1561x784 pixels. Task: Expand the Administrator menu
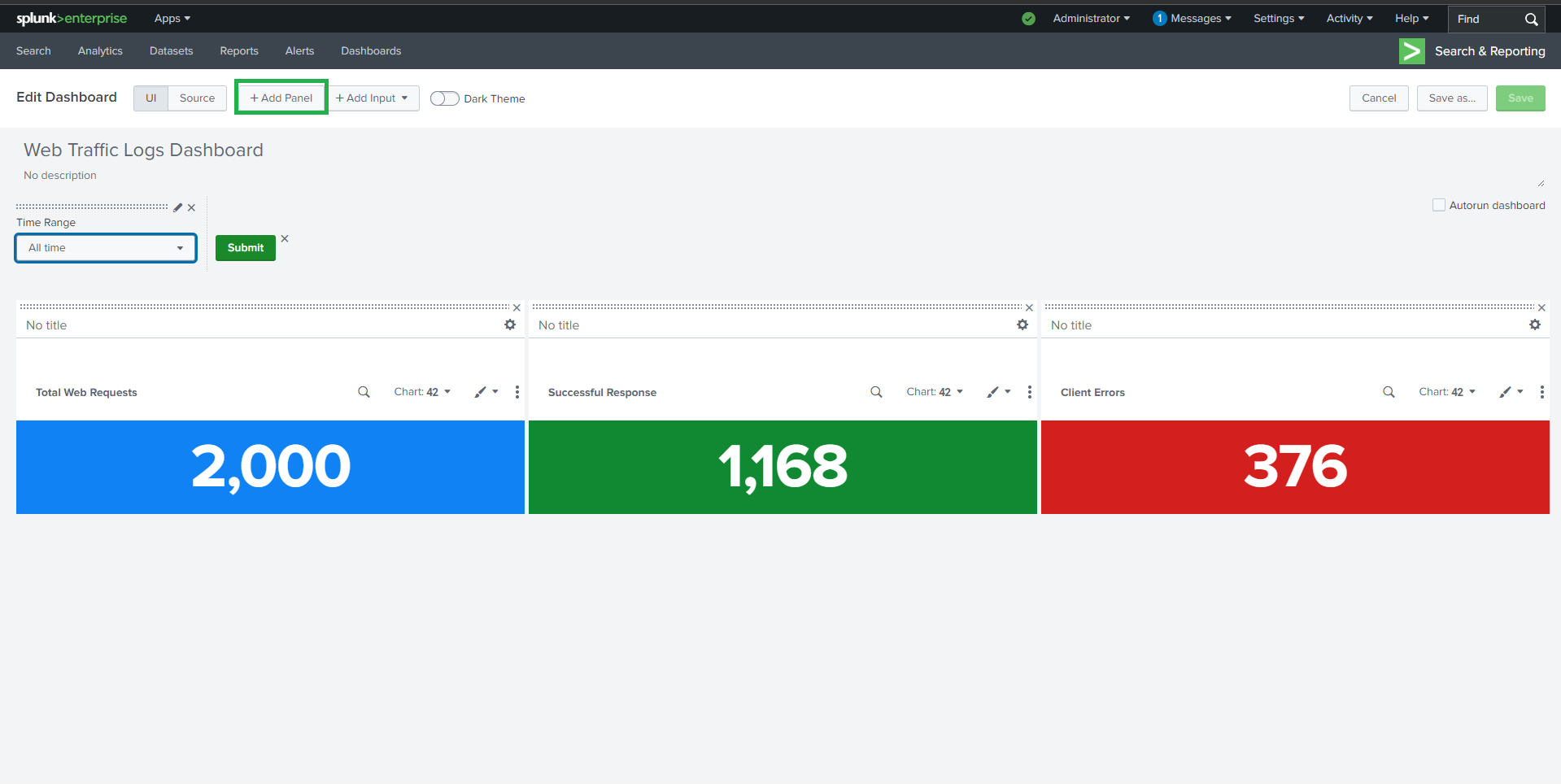tap(1091, 18)
